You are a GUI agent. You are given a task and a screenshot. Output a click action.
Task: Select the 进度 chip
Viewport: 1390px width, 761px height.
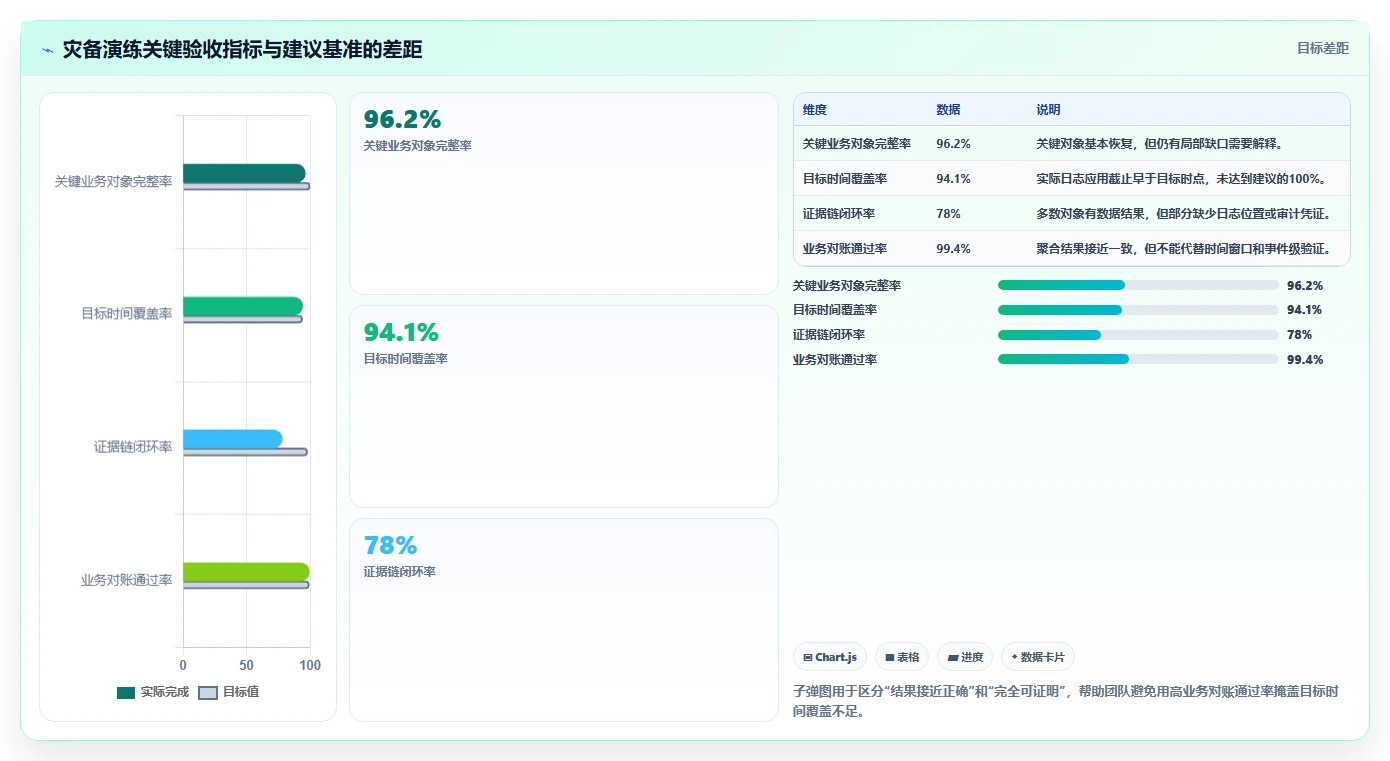[965, 657]
